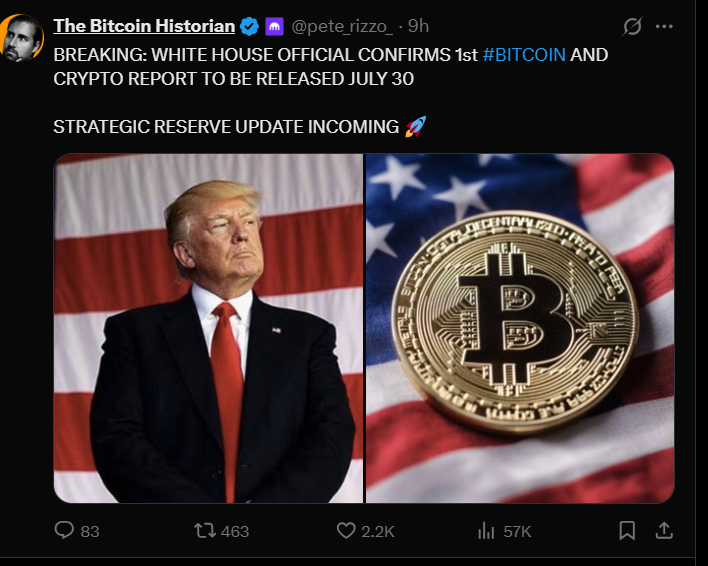Click the 463 repost count
The width and height of the screenshot is (708, 566).
tap(235, 531)
